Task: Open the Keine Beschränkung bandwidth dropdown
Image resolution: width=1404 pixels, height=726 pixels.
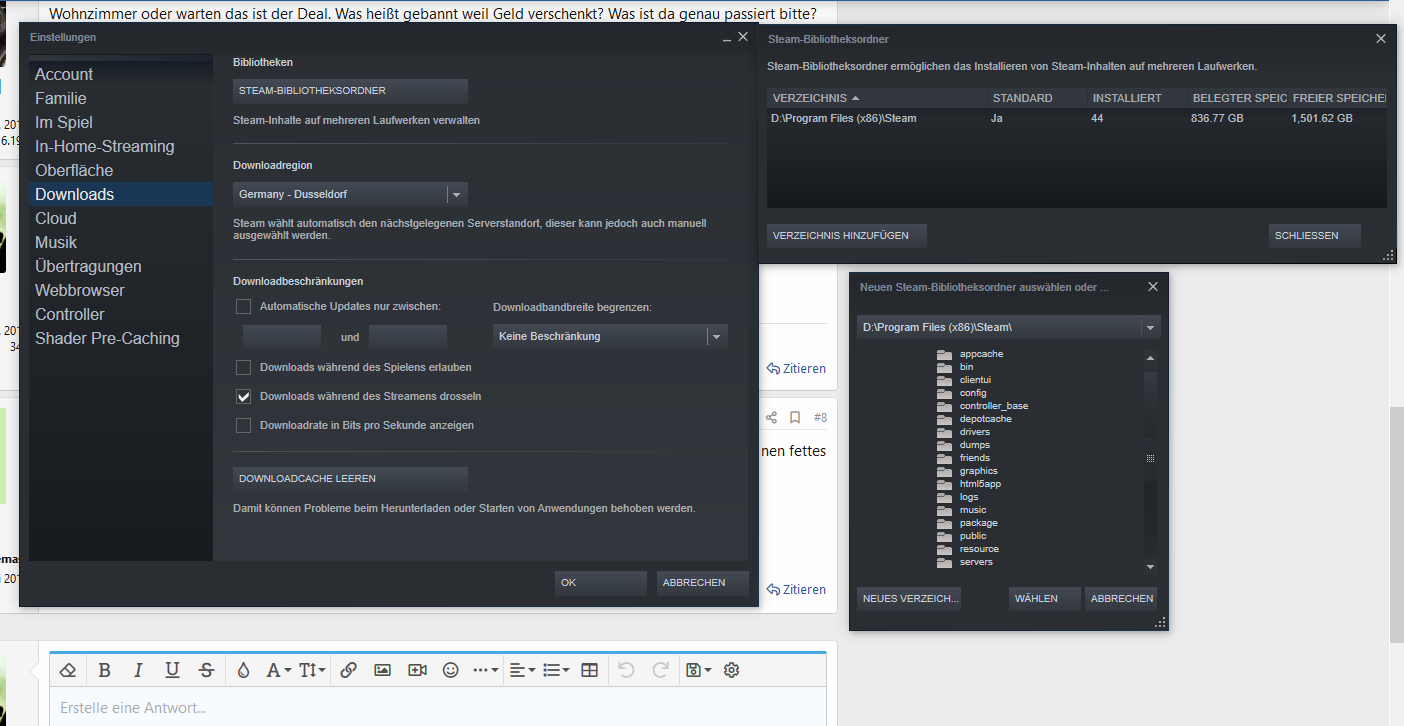Action: click(x=610, y=337)
